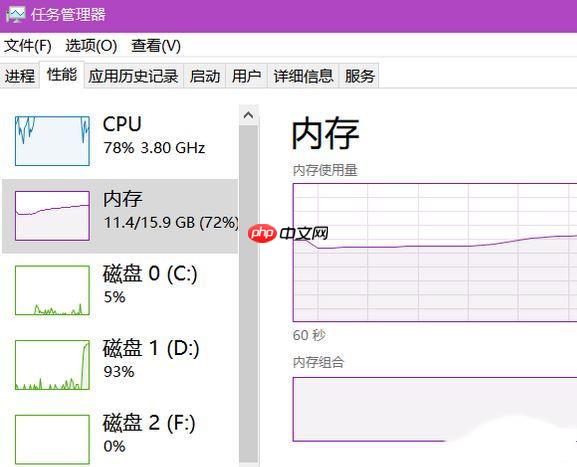Click the 内存使用量 usage graph
Viewport: 577px width, 467px height.
pyautogui.click(x=435, y=252)
